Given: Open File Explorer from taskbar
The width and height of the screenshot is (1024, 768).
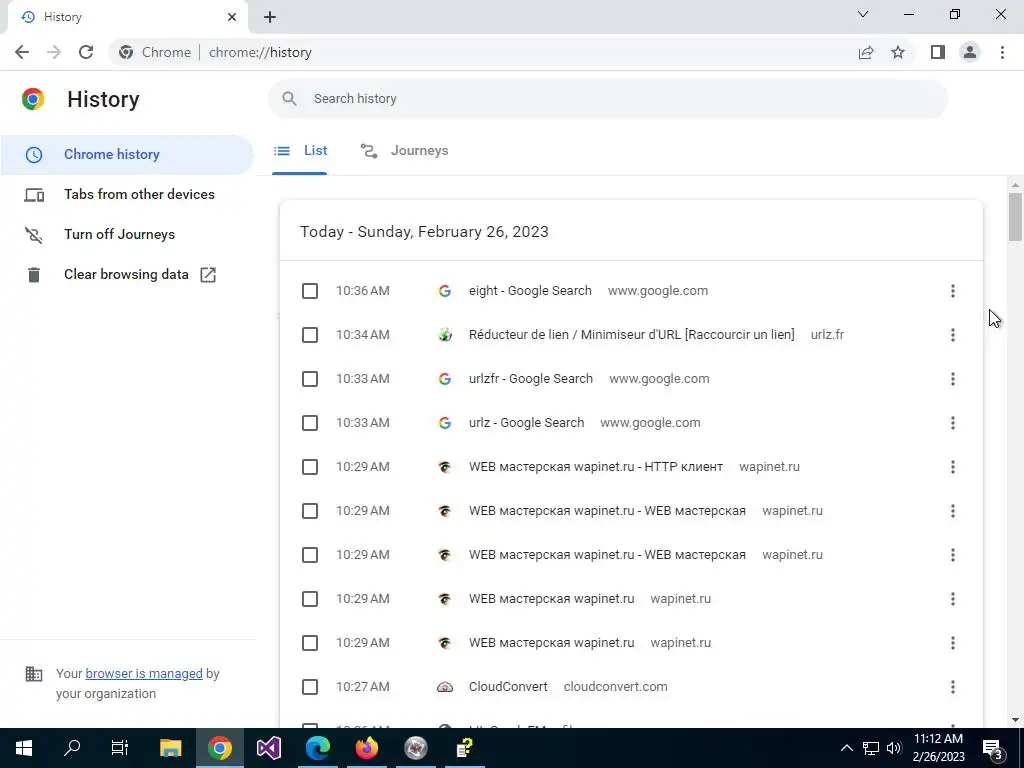Looking at the screenshot, I should 170,748.
